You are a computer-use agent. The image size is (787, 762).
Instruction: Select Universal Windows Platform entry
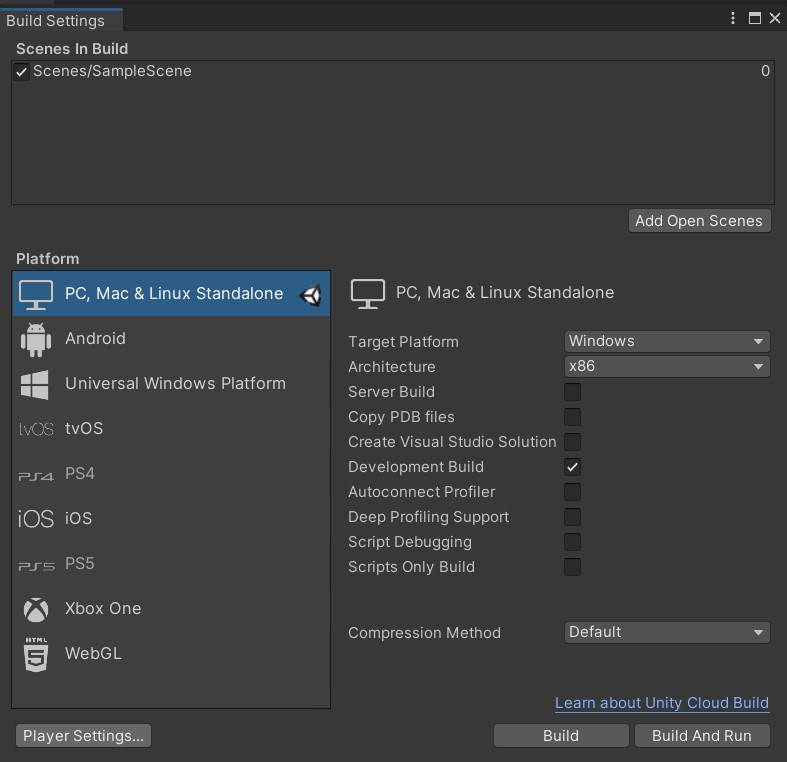pyautogui.click(x=171, y=384)
